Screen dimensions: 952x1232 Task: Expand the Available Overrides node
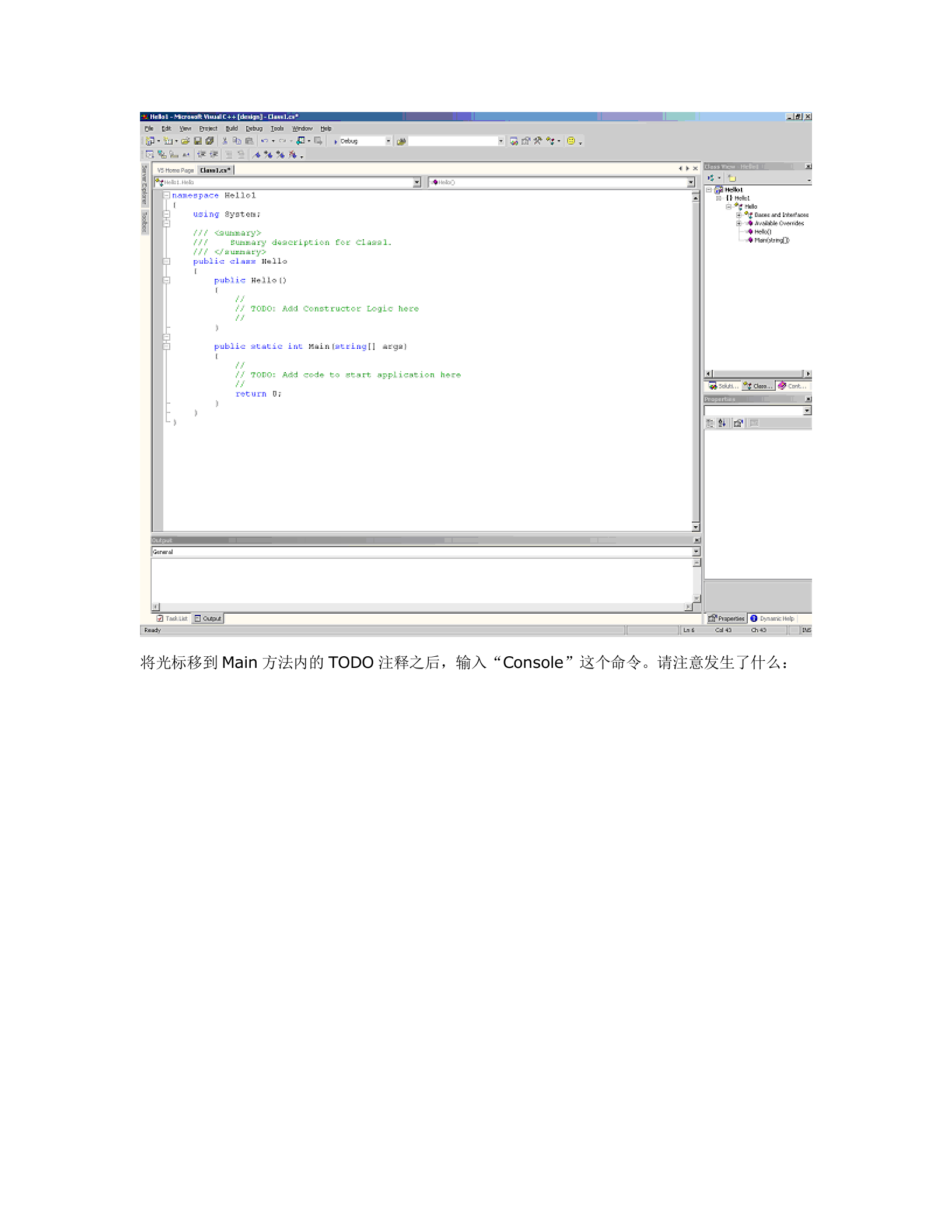[738, 223]
